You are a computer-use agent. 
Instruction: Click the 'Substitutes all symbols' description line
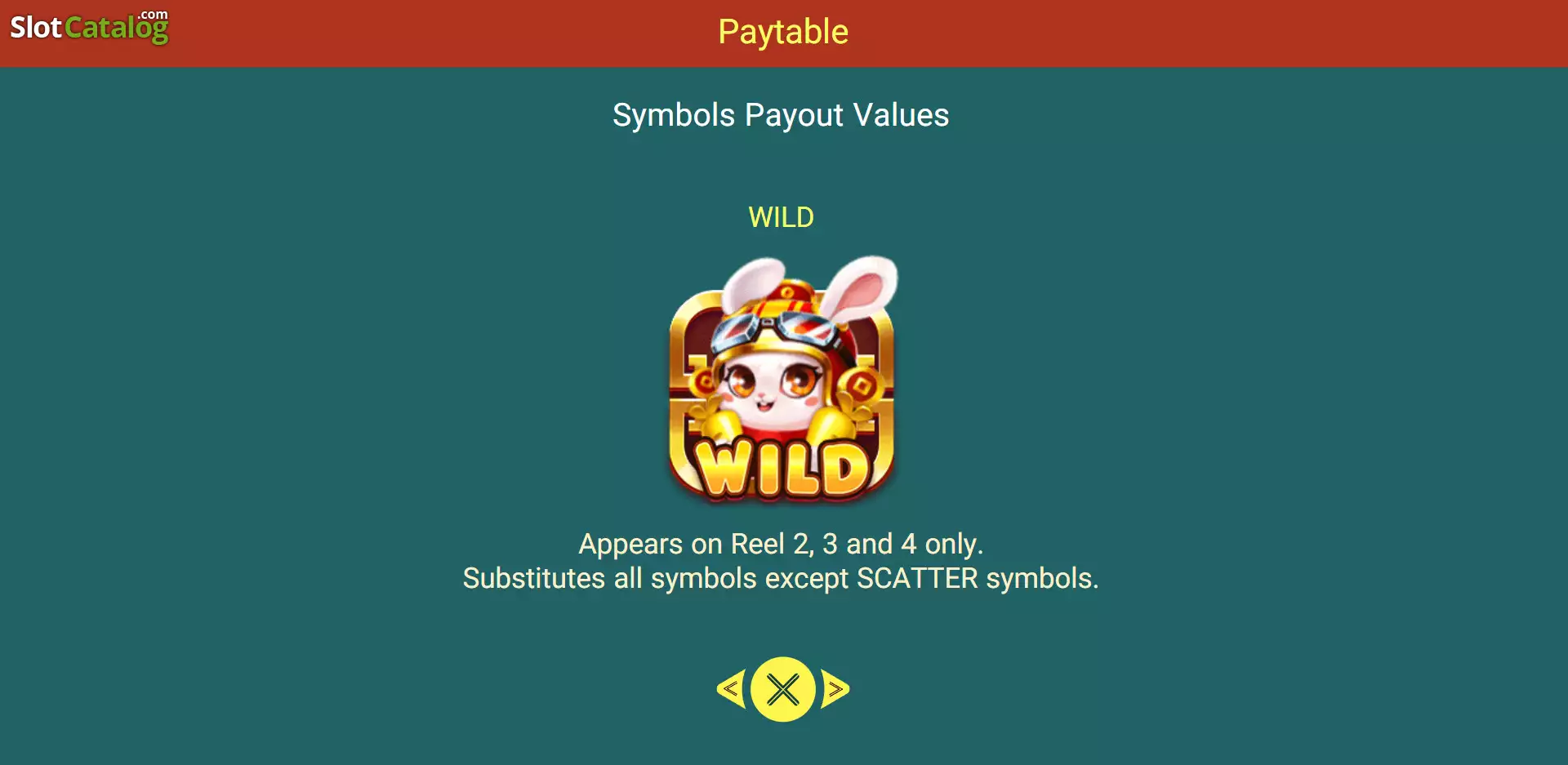tap(781, 578)
